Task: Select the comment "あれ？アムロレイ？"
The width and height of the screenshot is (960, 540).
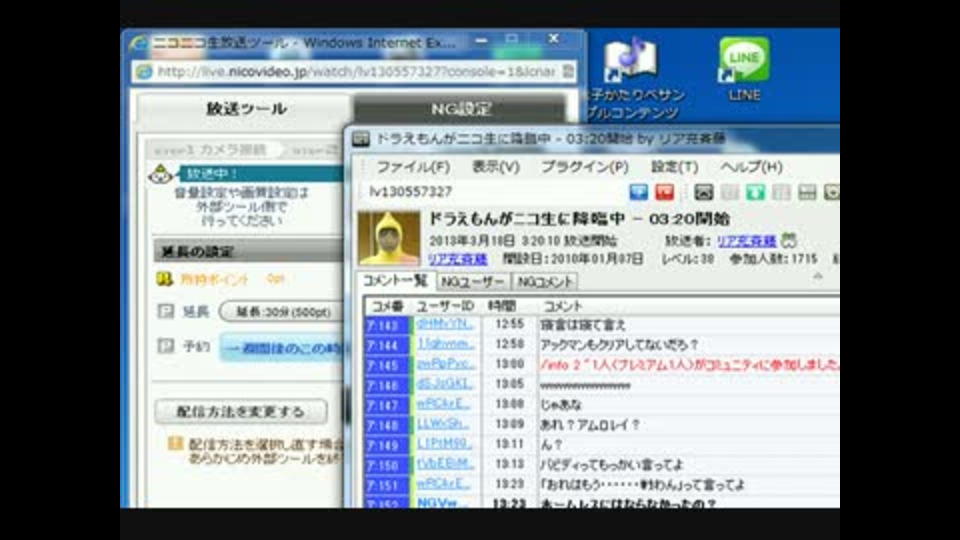Action: [590, 424]
